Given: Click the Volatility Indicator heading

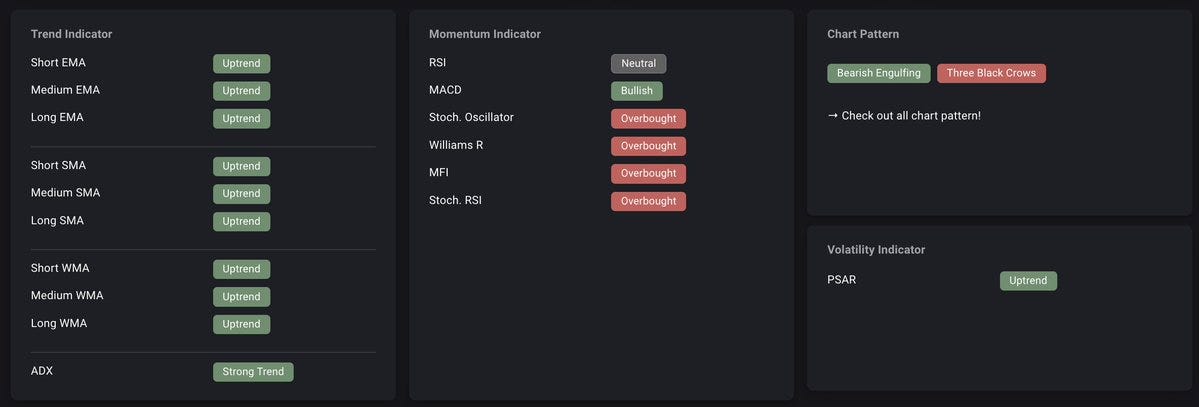Looking at the screenshot, I should pyautogui.click(x=876, y=250).
